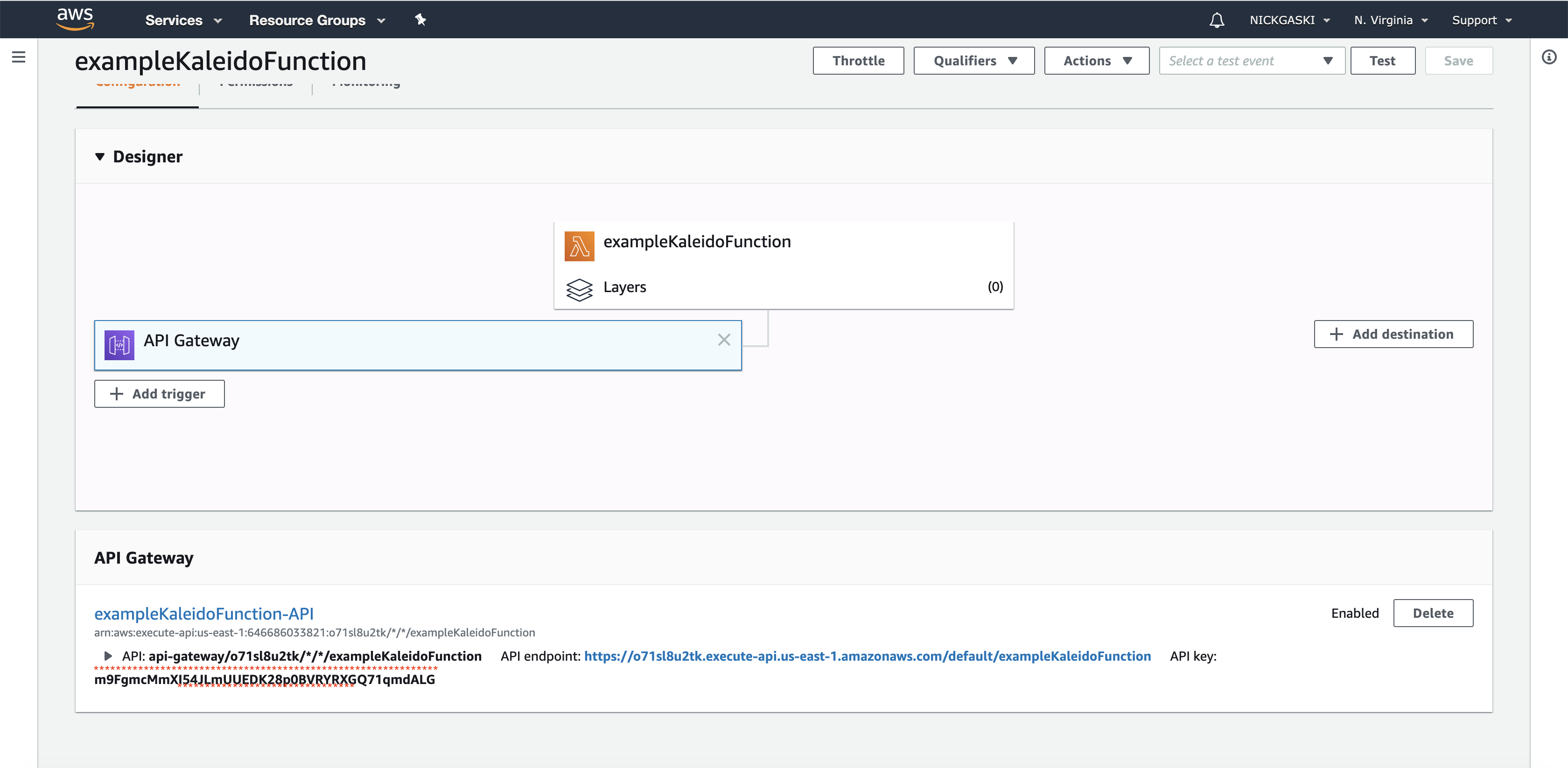Click the Layers count (0)

tap(995, 286)
